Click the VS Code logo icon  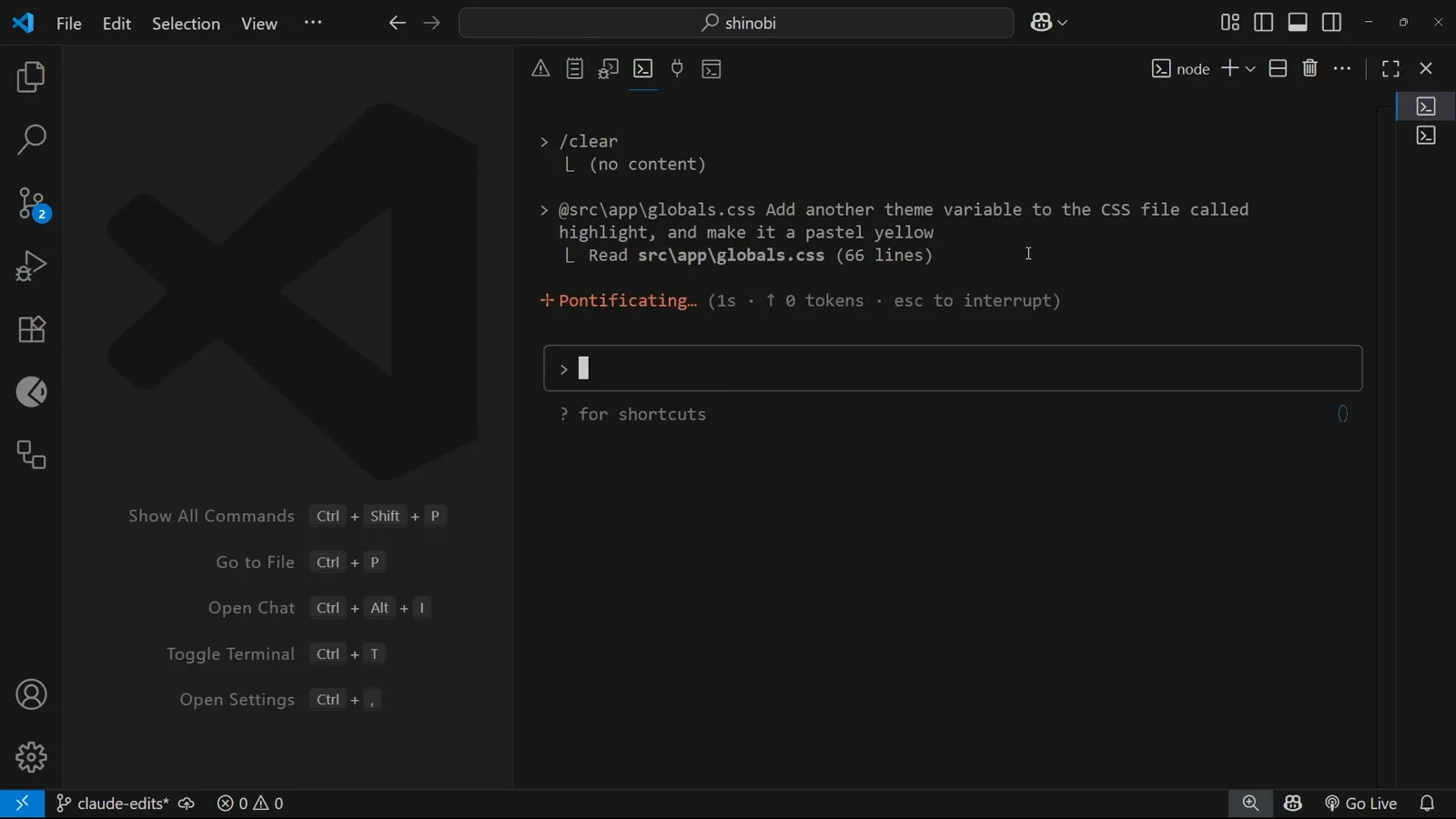pyautogui.click(x=23, y=23)
